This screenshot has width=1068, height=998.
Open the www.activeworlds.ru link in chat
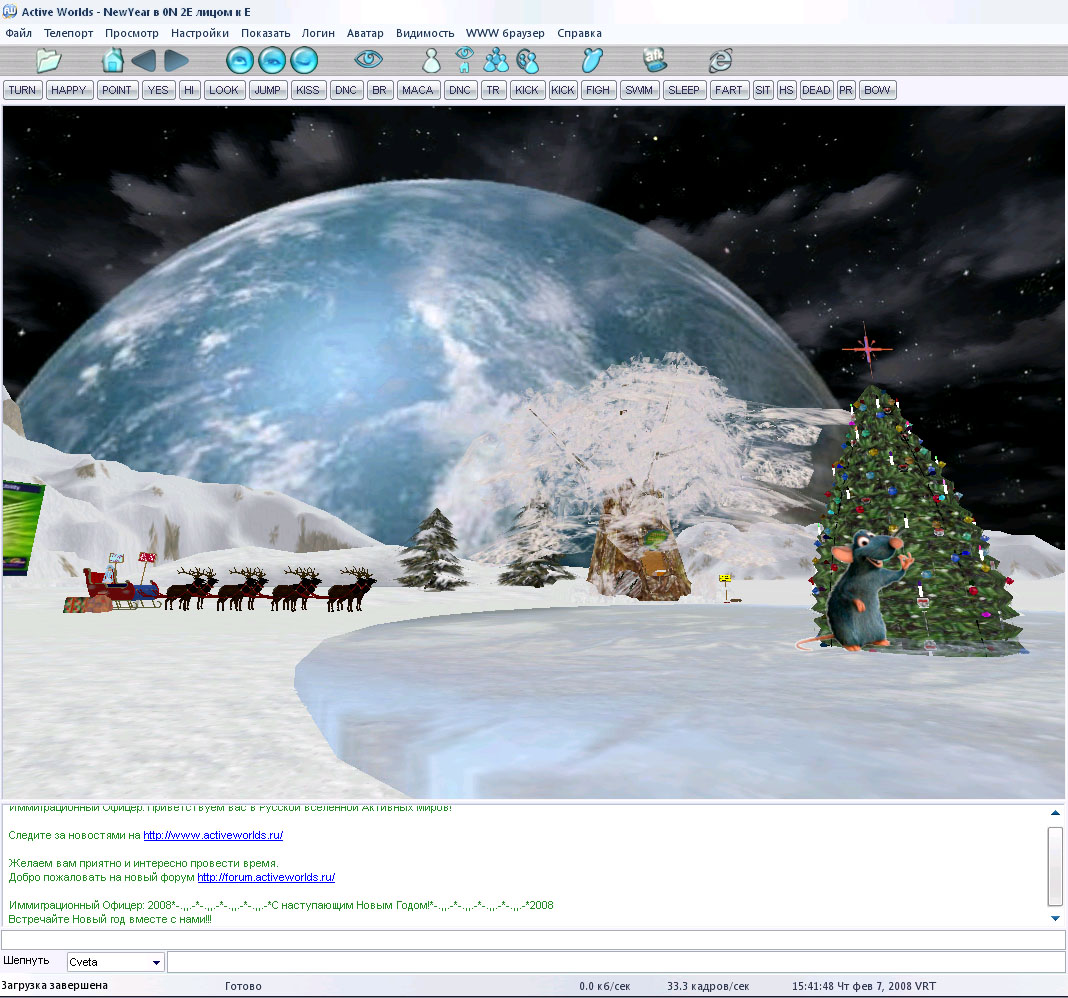(x=213, y=835)
